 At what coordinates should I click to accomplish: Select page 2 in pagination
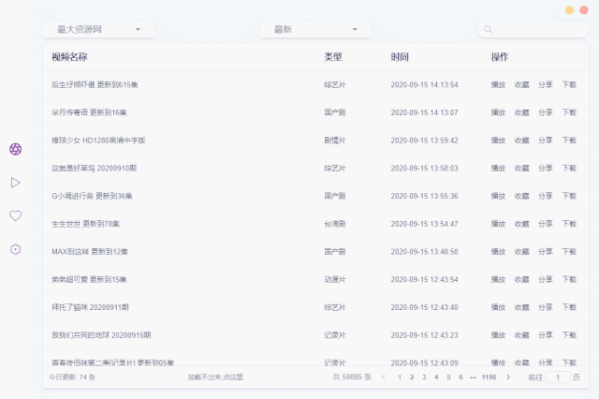tap(412, 377)
